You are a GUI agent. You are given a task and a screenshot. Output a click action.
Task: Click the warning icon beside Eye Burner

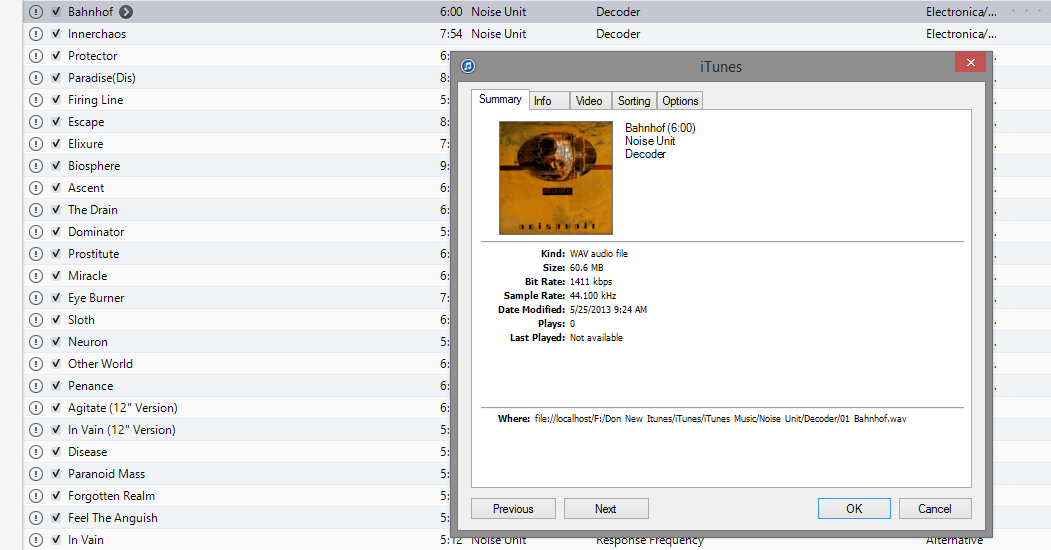pyautogui.click(x=36, y=298)
